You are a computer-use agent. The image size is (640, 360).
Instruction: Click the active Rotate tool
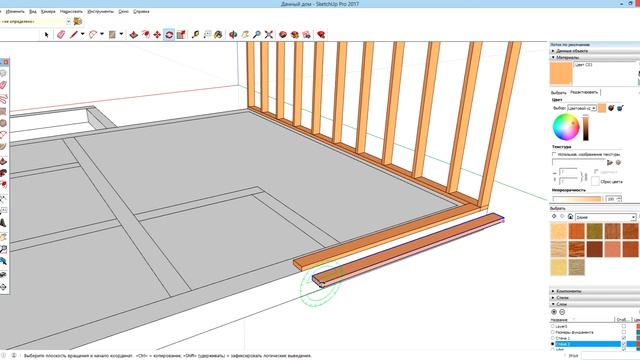[x=169, y=35]
